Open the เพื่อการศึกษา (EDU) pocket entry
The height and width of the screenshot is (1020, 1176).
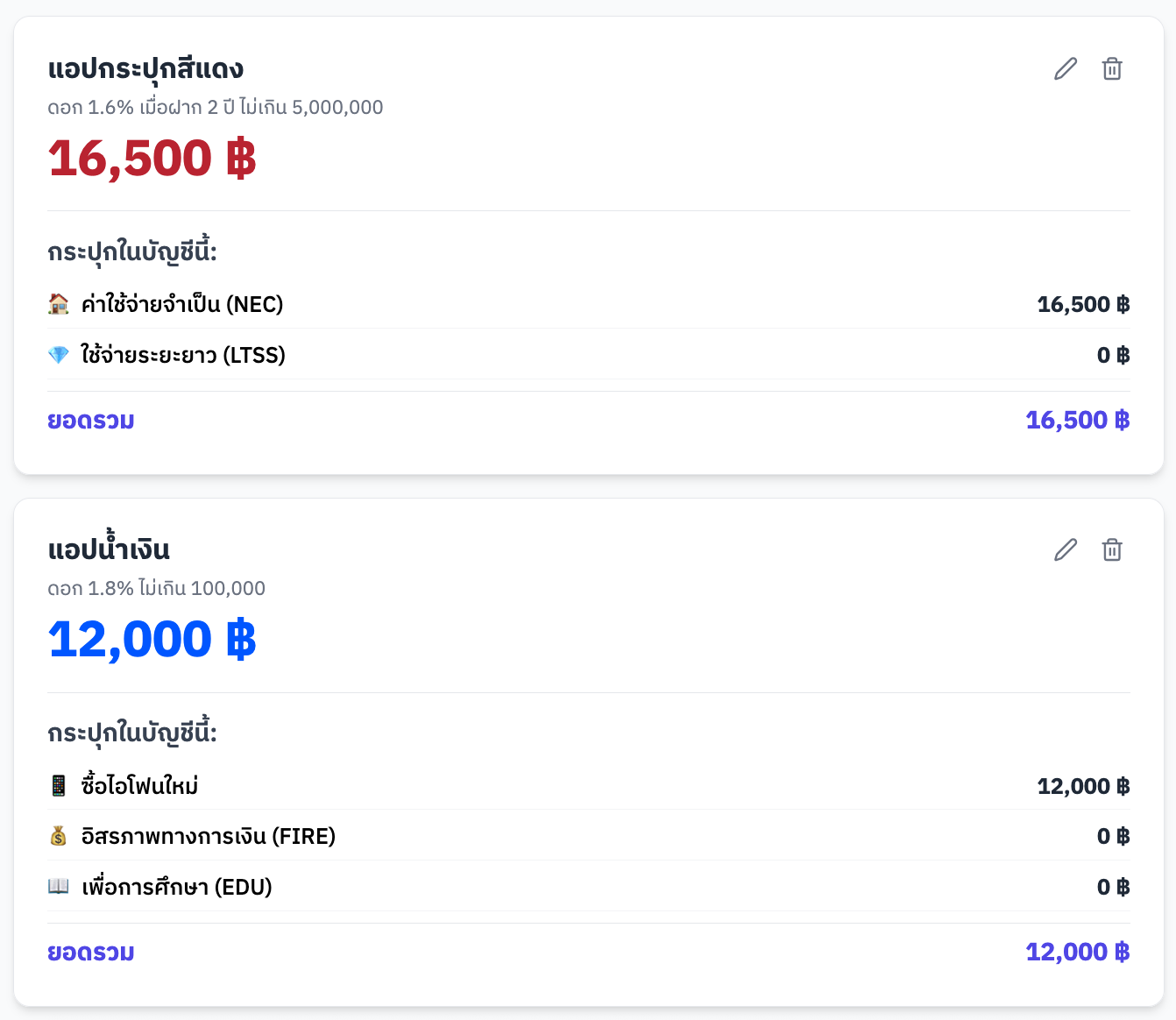coord(177,887)
